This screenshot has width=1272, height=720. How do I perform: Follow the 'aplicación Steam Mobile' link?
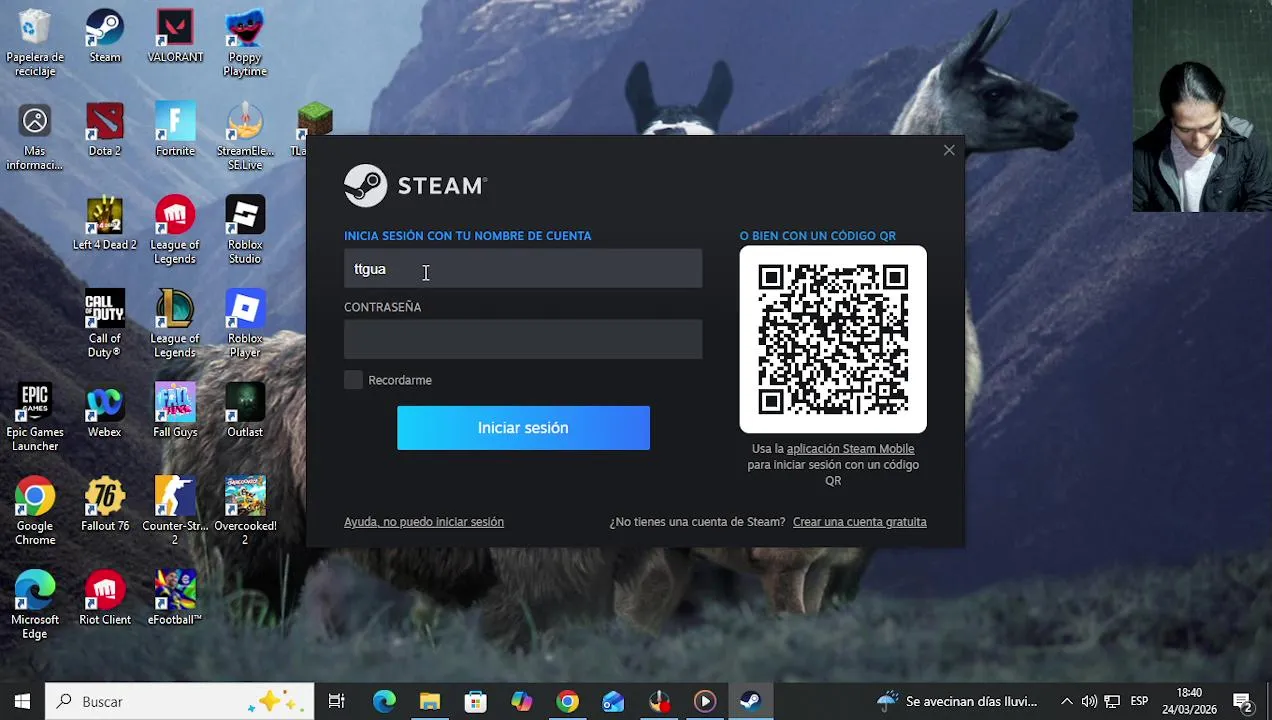pyautogui.click(x=850, y=449)
